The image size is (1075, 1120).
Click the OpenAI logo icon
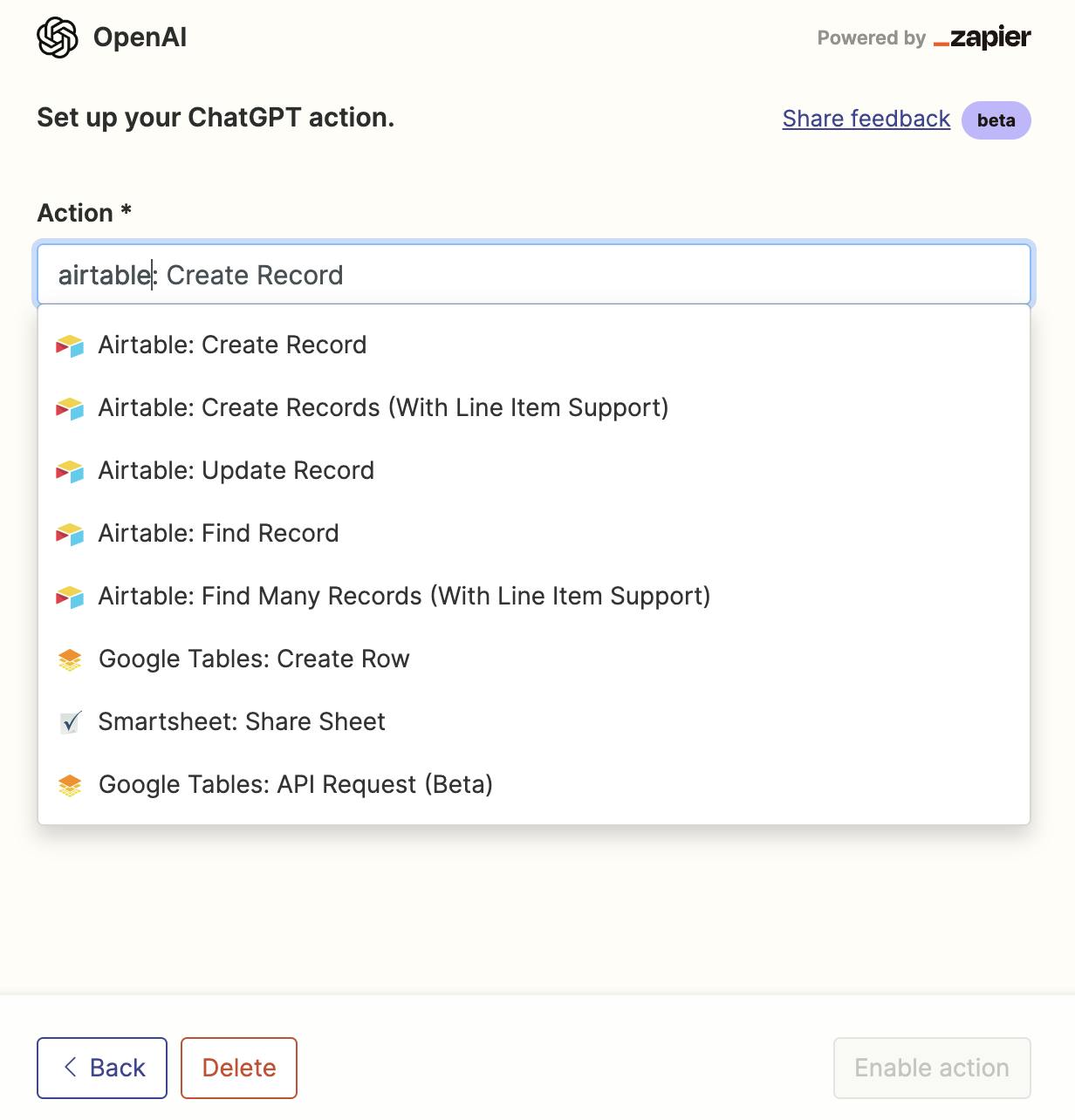point(58,38)
